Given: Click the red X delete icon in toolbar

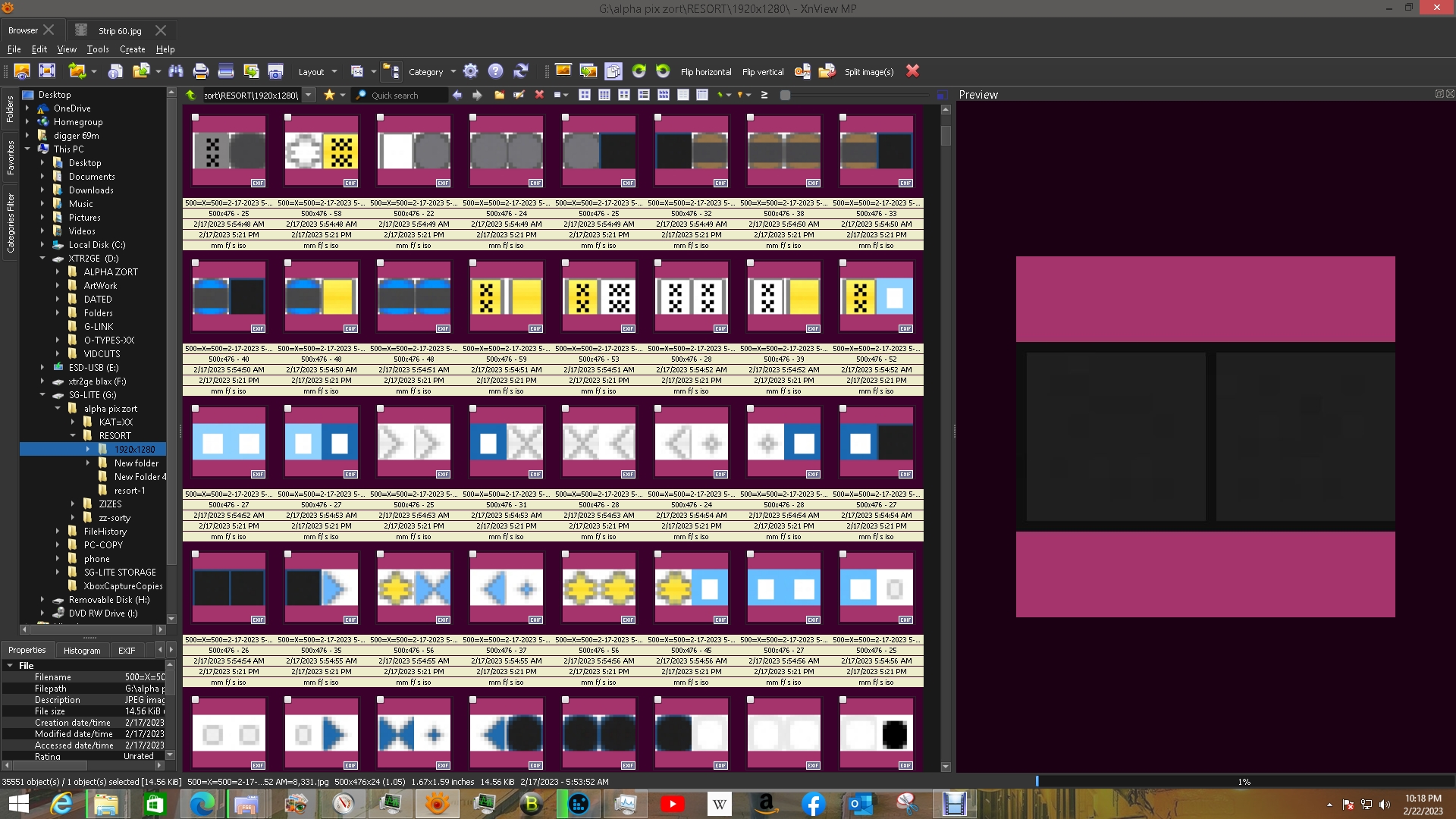Looking at the screenshot, I should (912, 71).
